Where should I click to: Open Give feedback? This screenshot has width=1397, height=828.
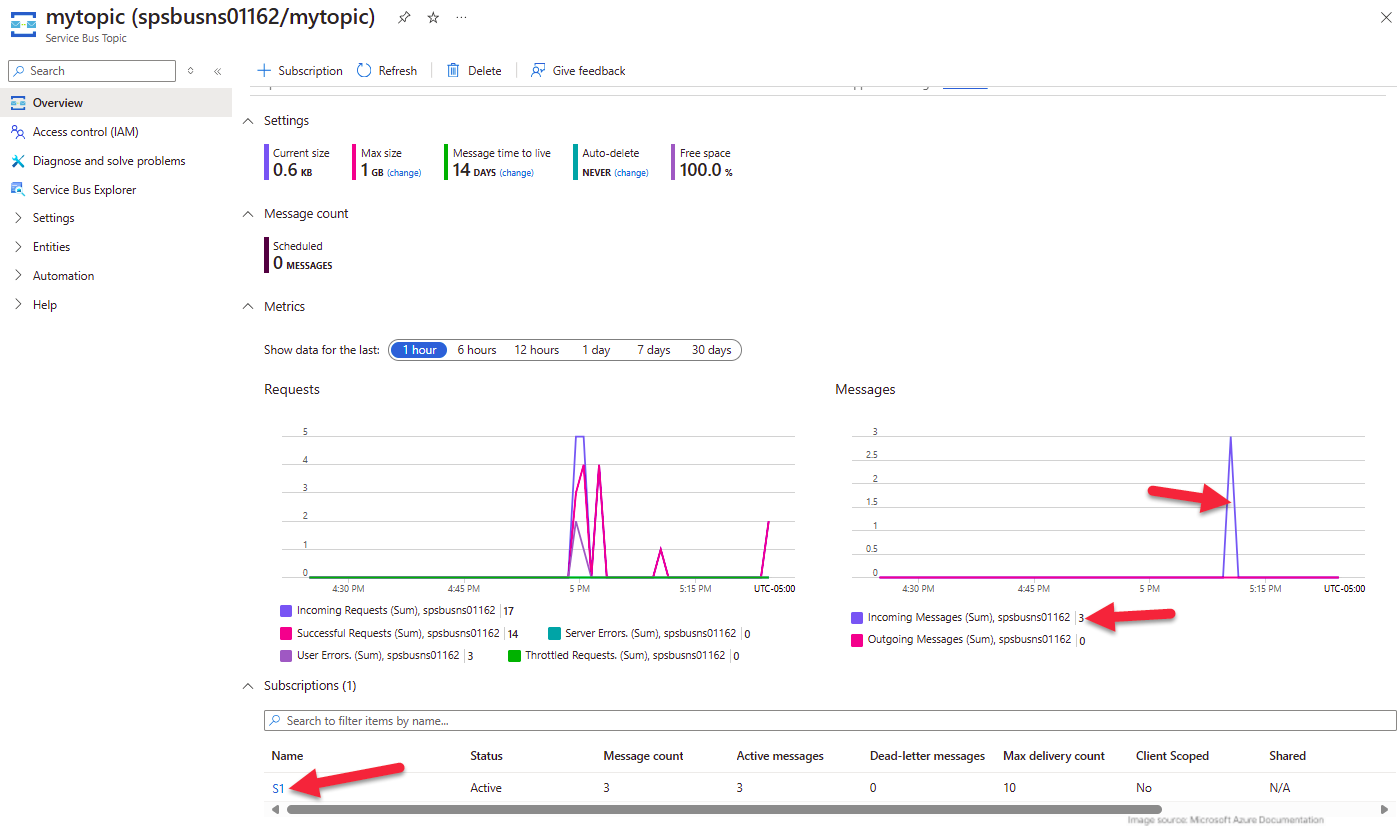(578, 71)
